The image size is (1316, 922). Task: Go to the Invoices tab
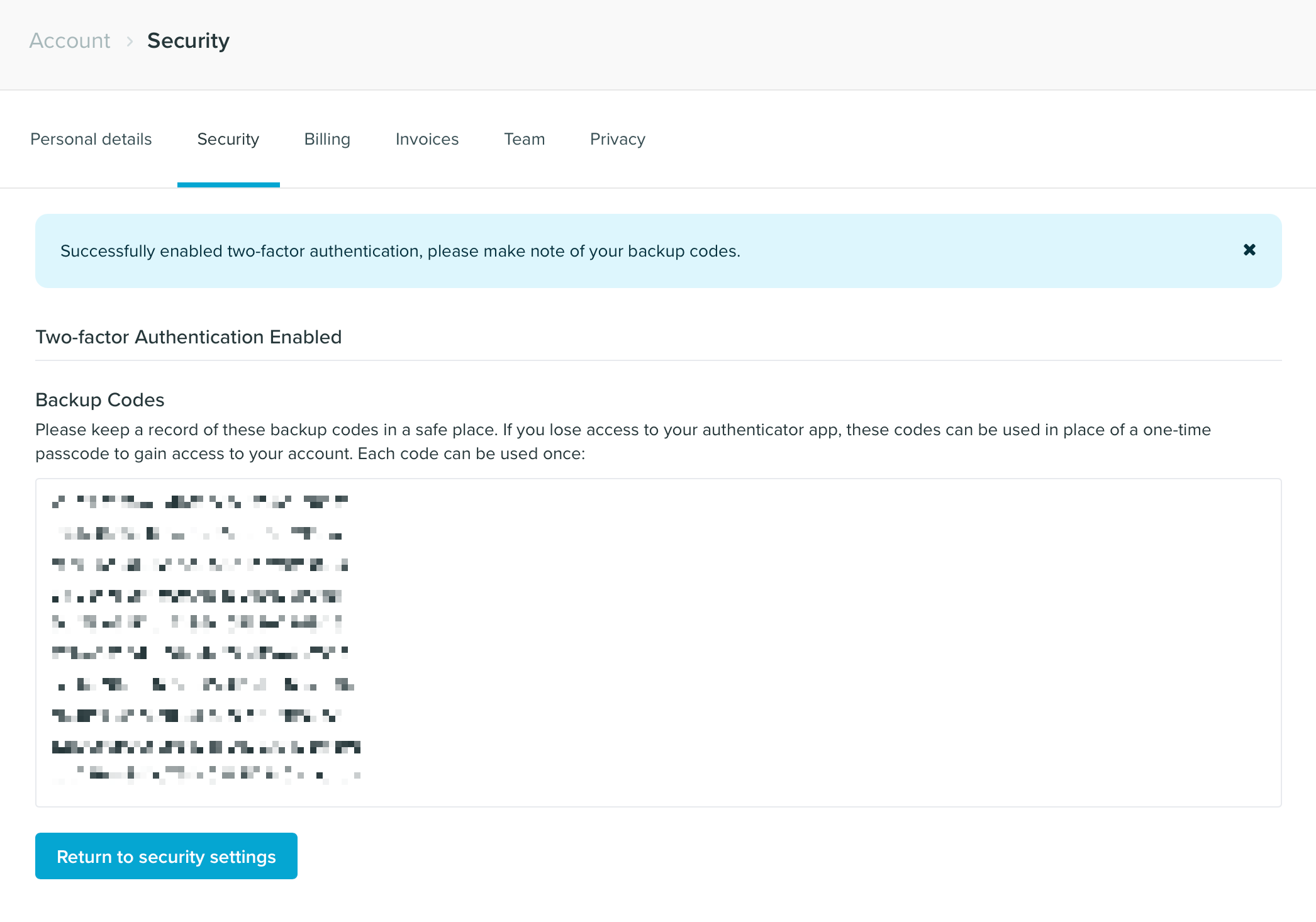click(427, 139)
